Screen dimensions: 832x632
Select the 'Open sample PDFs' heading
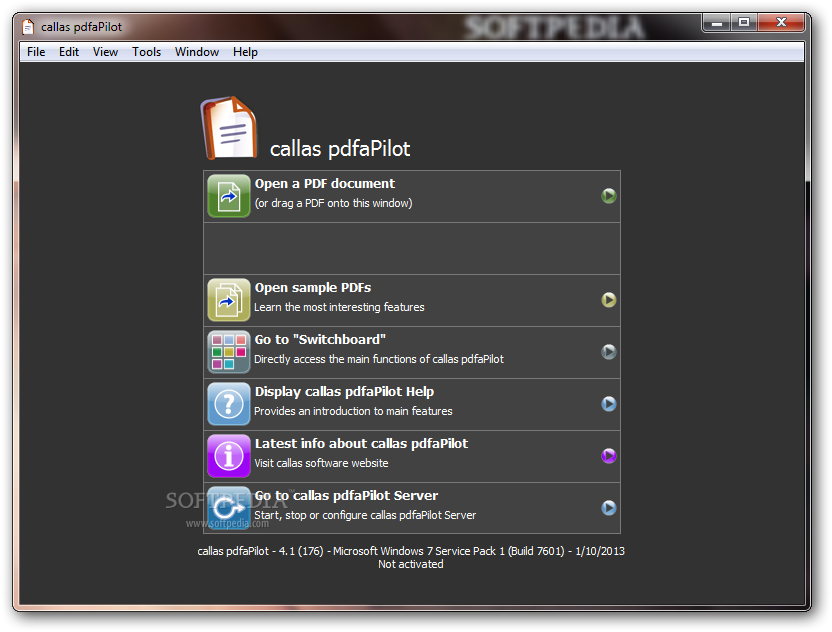pyautogui.click(x=313, y=288)
